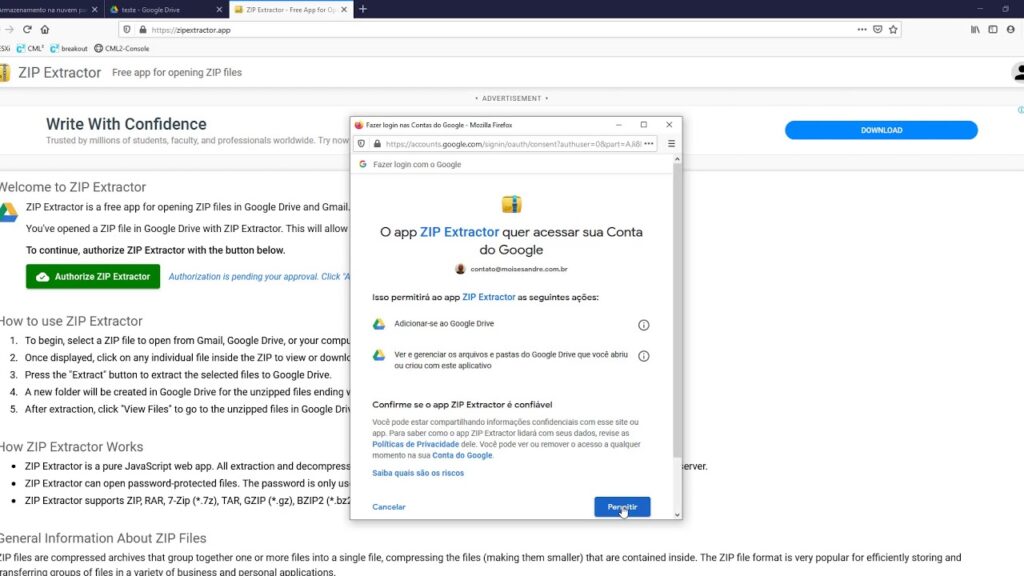Close the teste - Google Drive tab
This screenshot has width=1024, height=576.
(219, 10)
